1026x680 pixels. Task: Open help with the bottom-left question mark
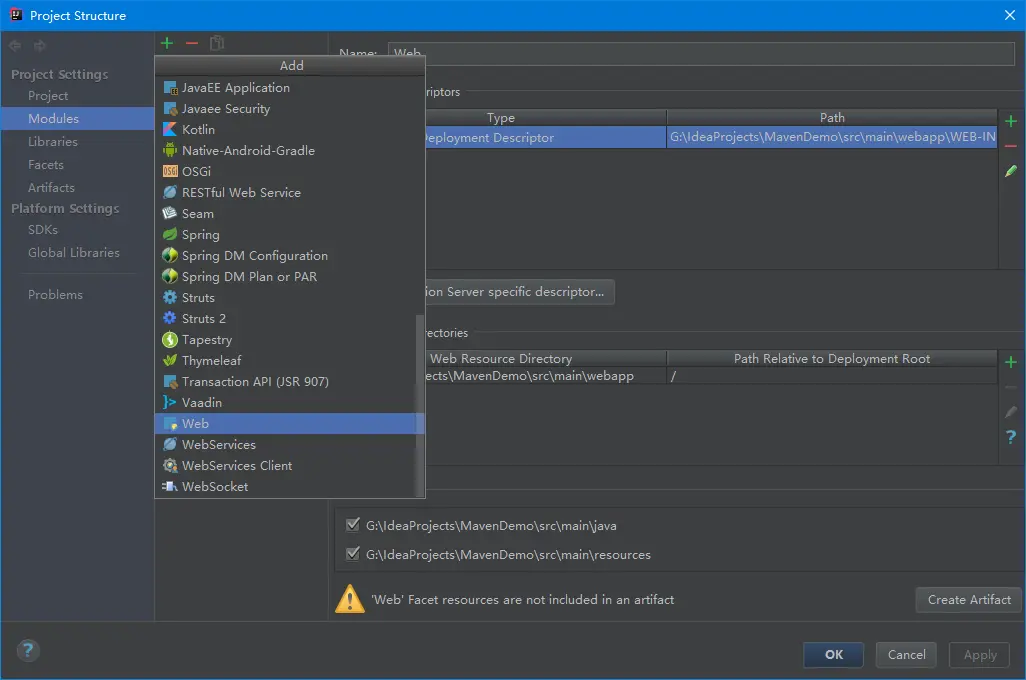click(27, 650)
